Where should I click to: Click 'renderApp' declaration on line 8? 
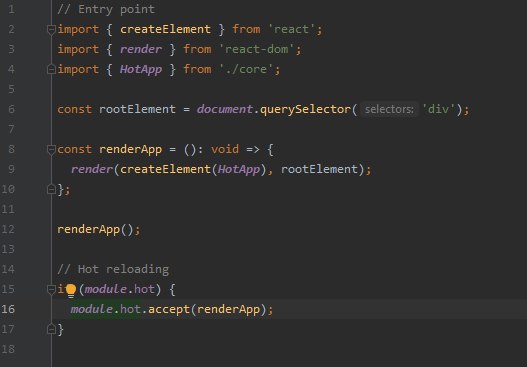(130, 149)
